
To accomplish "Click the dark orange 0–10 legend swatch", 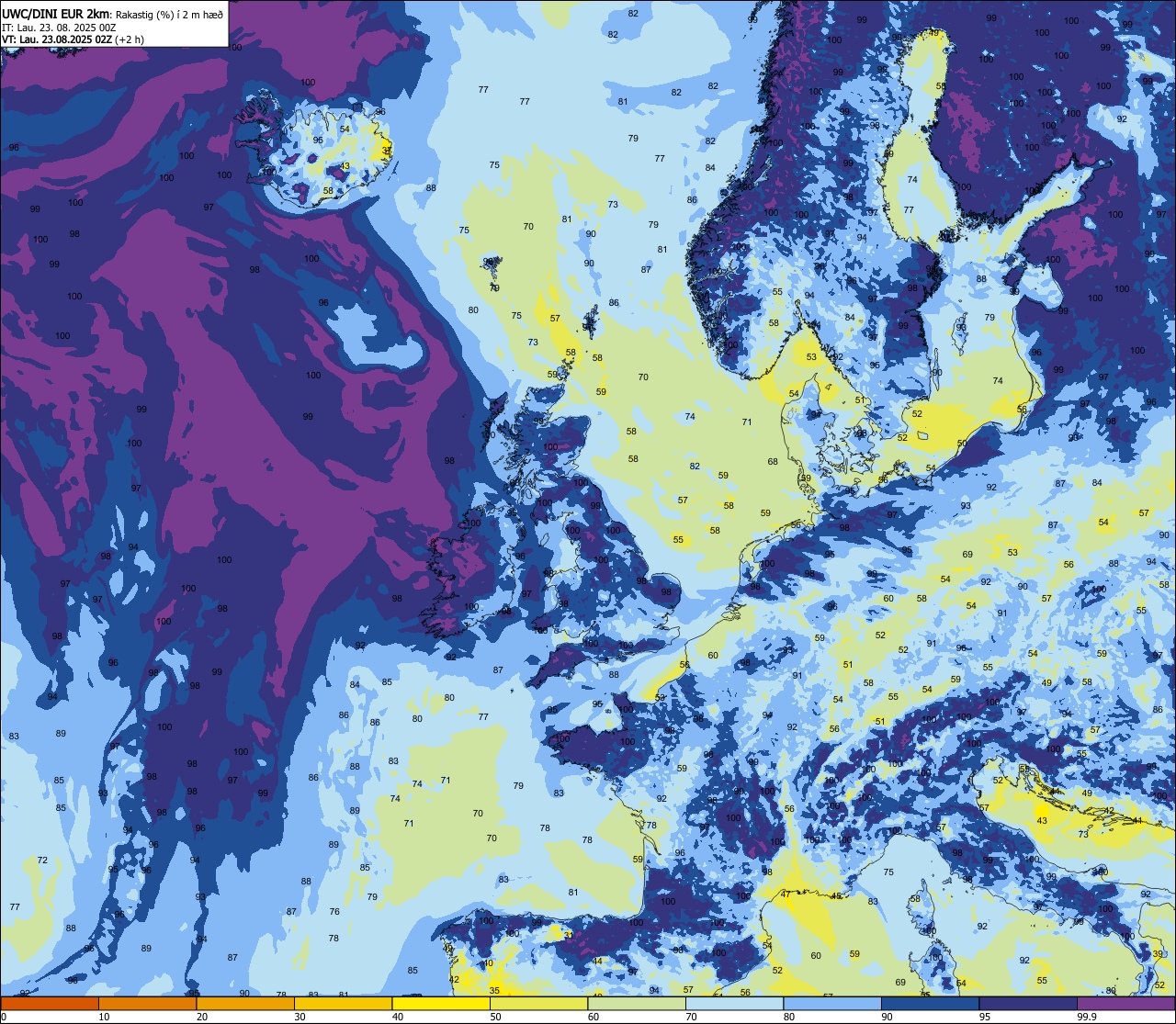I will (x=50, y=1003).
